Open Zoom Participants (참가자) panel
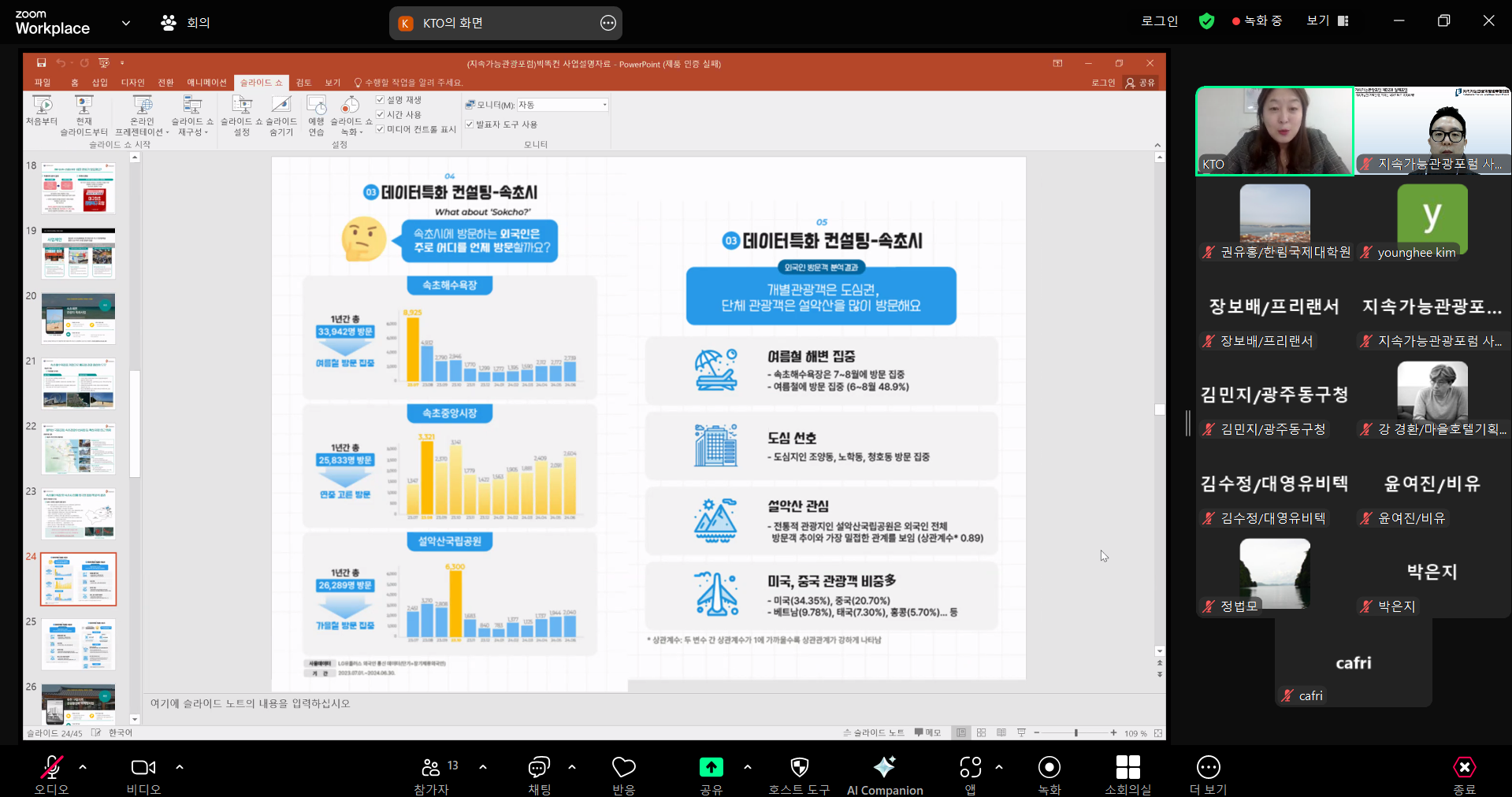The width and height of the screenshot is (1512, 797). [x=431, y=776]
